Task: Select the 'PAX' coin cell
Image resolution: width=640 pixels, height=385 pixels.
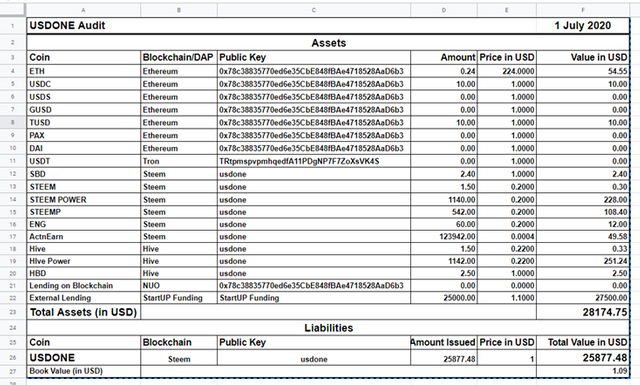Action: coord(83,136)
